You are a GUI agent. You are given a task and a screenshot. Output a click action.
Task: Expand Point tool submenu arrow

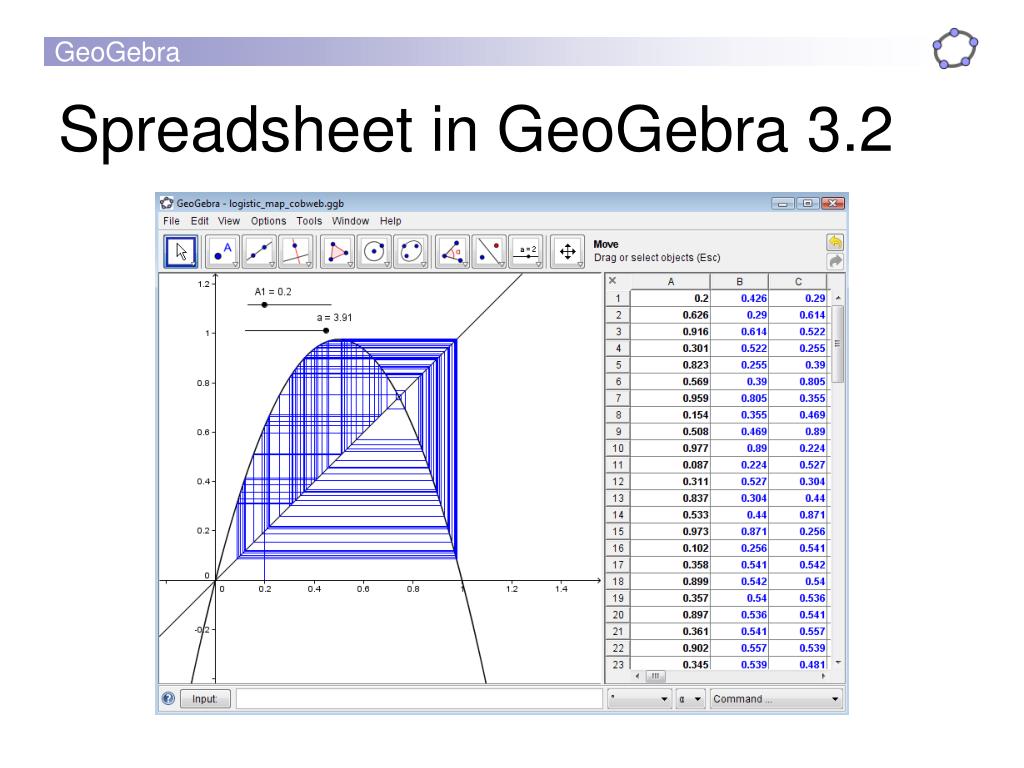235,264
